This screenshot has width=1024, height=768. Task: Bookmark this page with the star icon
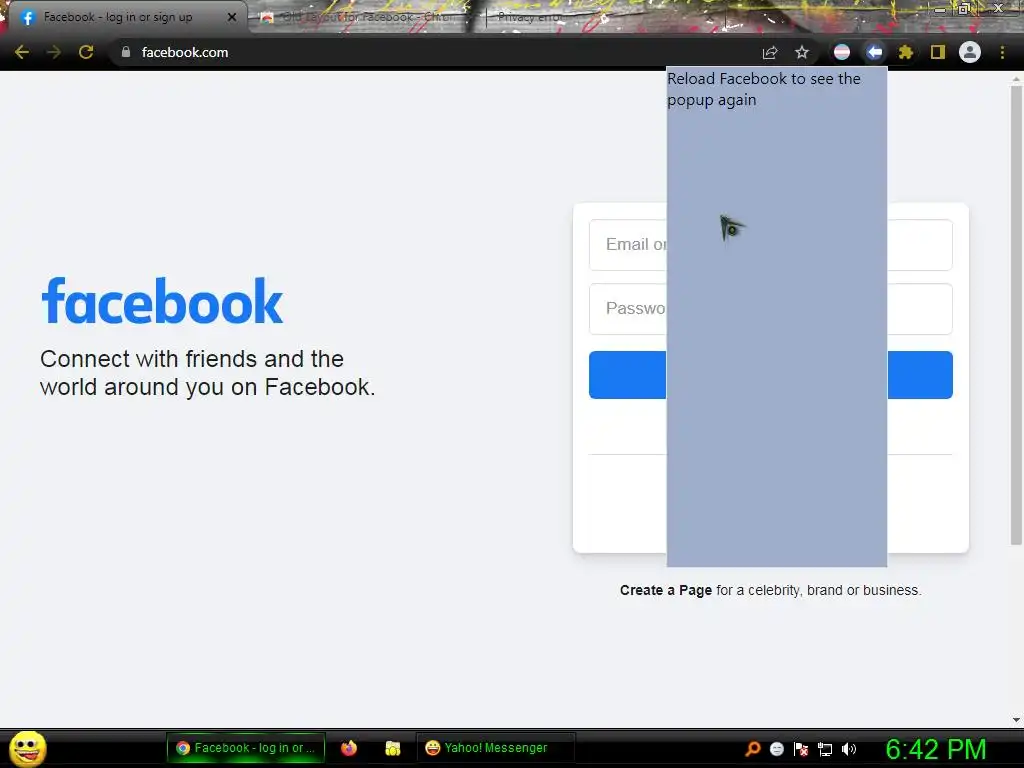[x=802, y=52]
